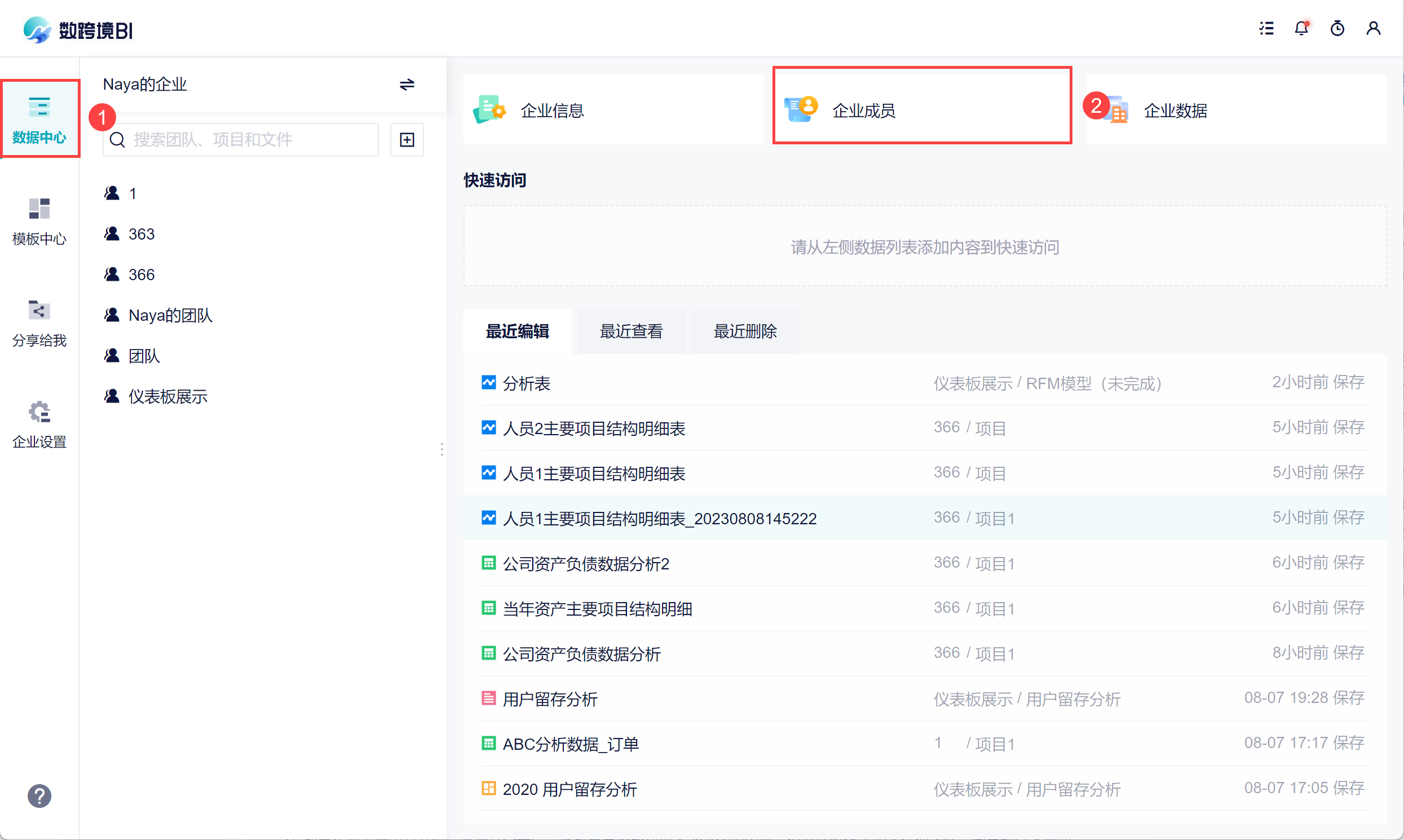Expand the 366 team item
1404x840 pixels.
click(x=141, y=275)
